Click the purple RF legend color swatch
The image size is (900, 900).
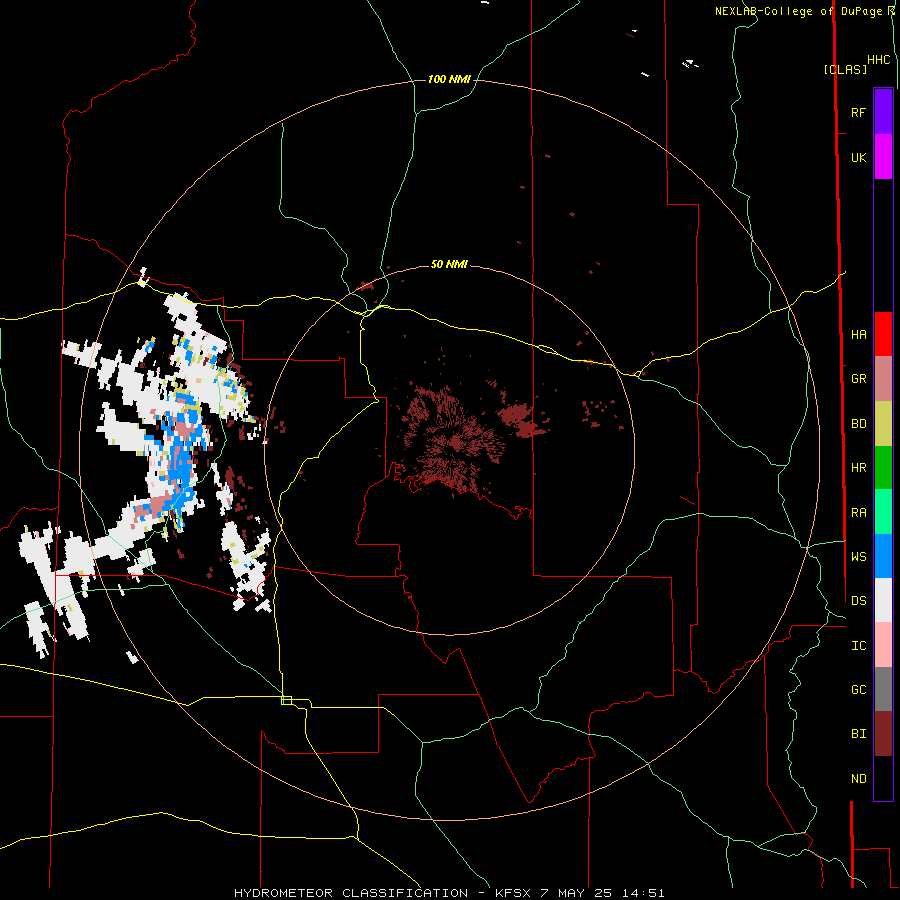pos(883,112)
